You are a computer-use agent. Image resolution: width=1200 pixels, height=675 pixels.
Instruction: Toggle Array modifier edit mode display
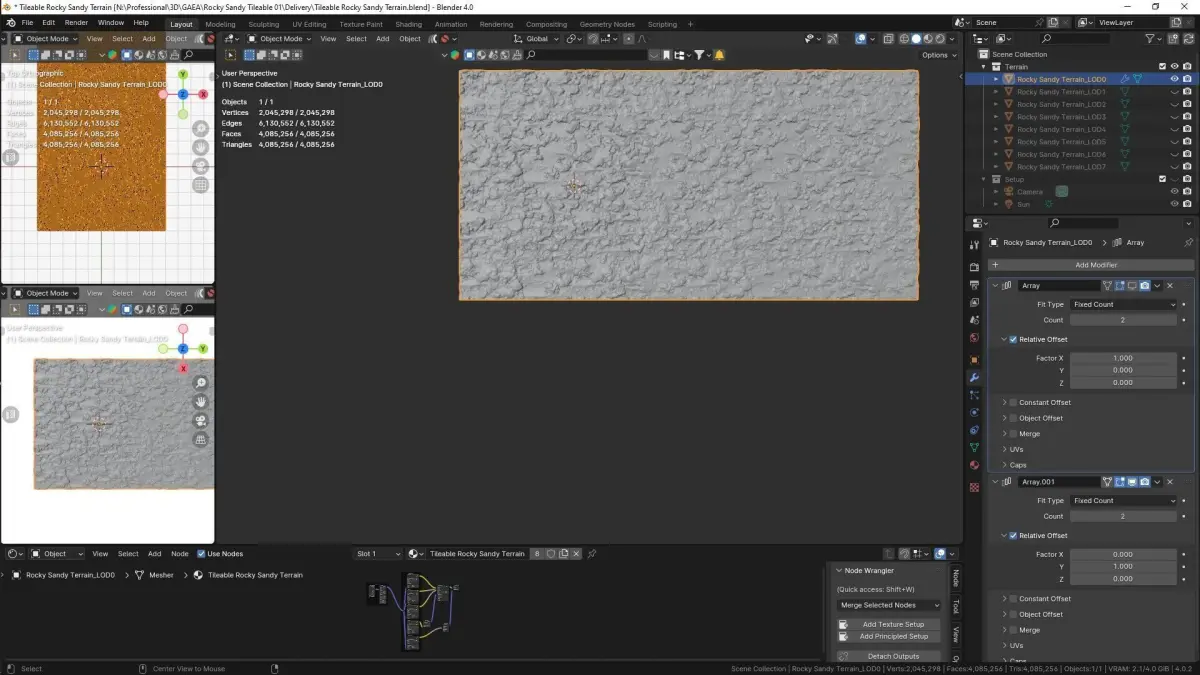click(x=1120, y=286)
